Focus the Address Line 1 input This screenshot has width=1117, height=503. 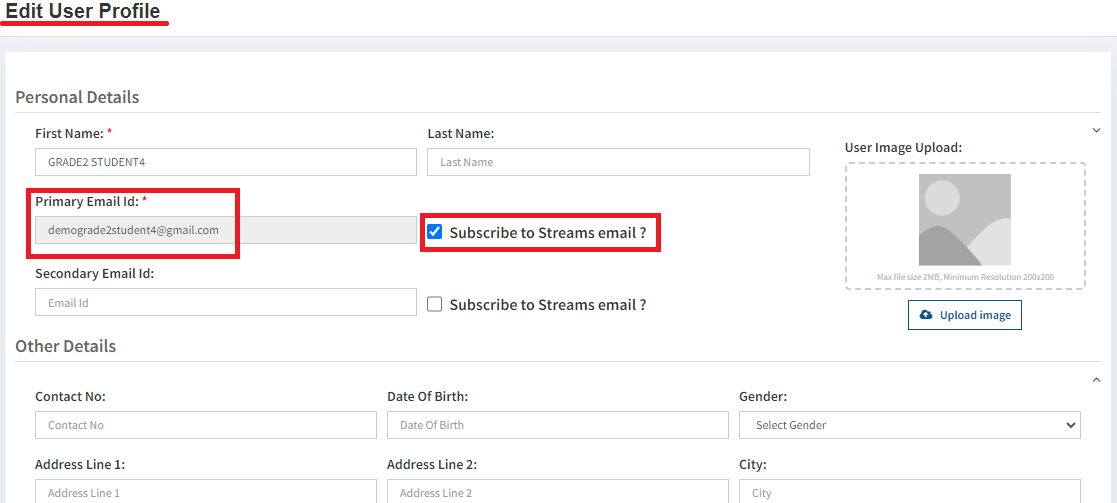(x=205, y=492)
